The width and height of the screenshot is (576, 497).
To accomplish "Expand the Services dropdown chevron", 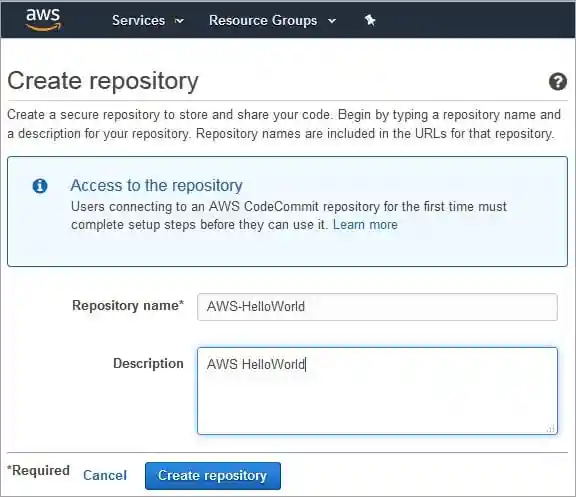I will point(179,21).
